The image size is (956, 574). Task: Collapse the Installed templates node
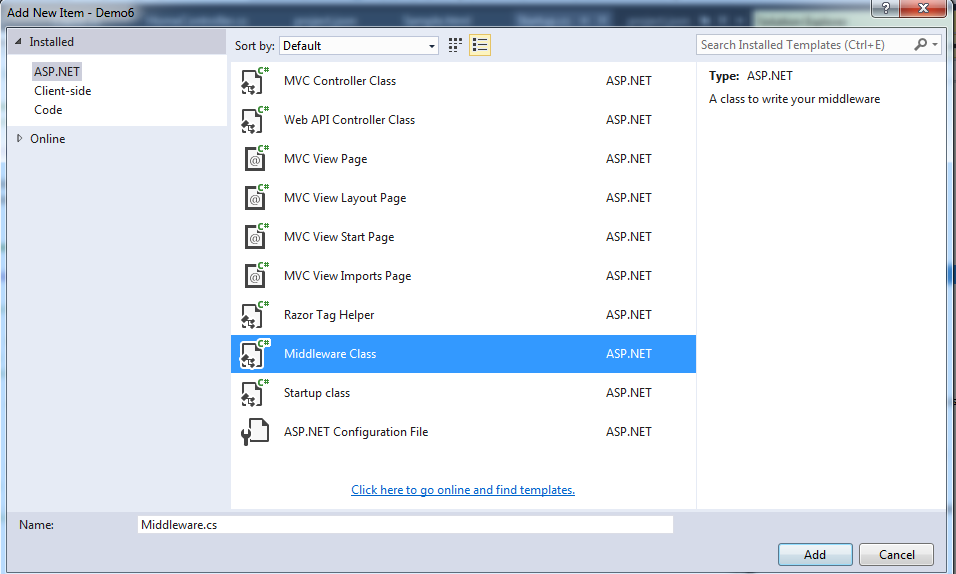coord(18,41)
